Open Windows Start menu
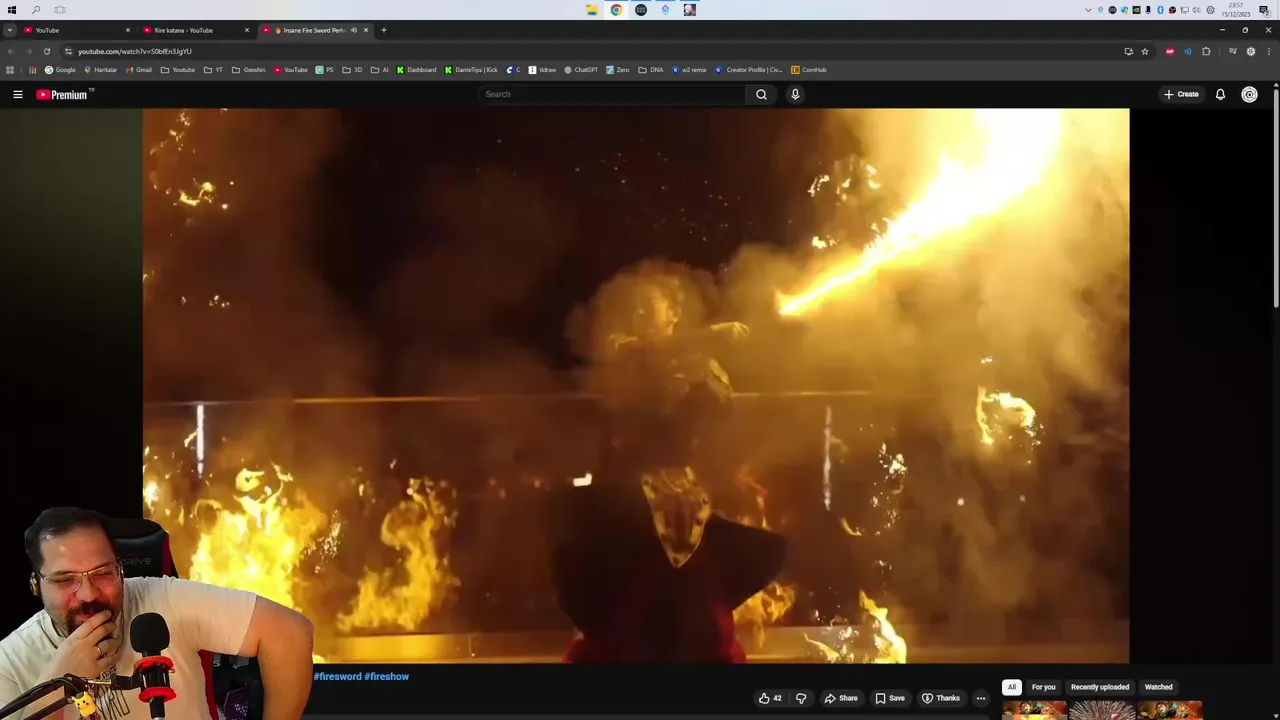Viewport: 1280px width, 720px height. tap(12, 10)
